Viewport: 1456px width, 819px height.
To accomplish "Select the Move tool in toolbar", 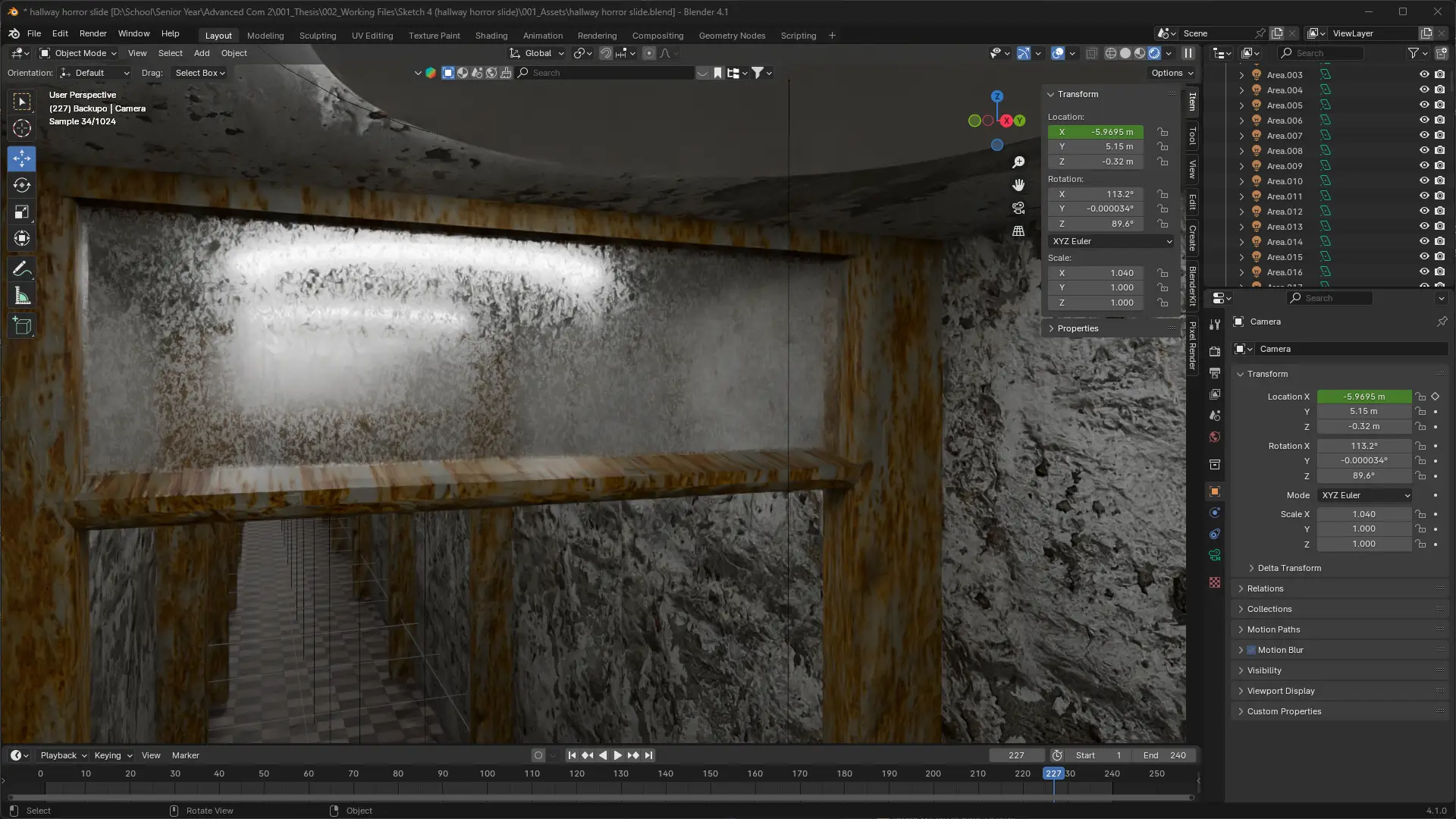I will (x=22, y=158).
